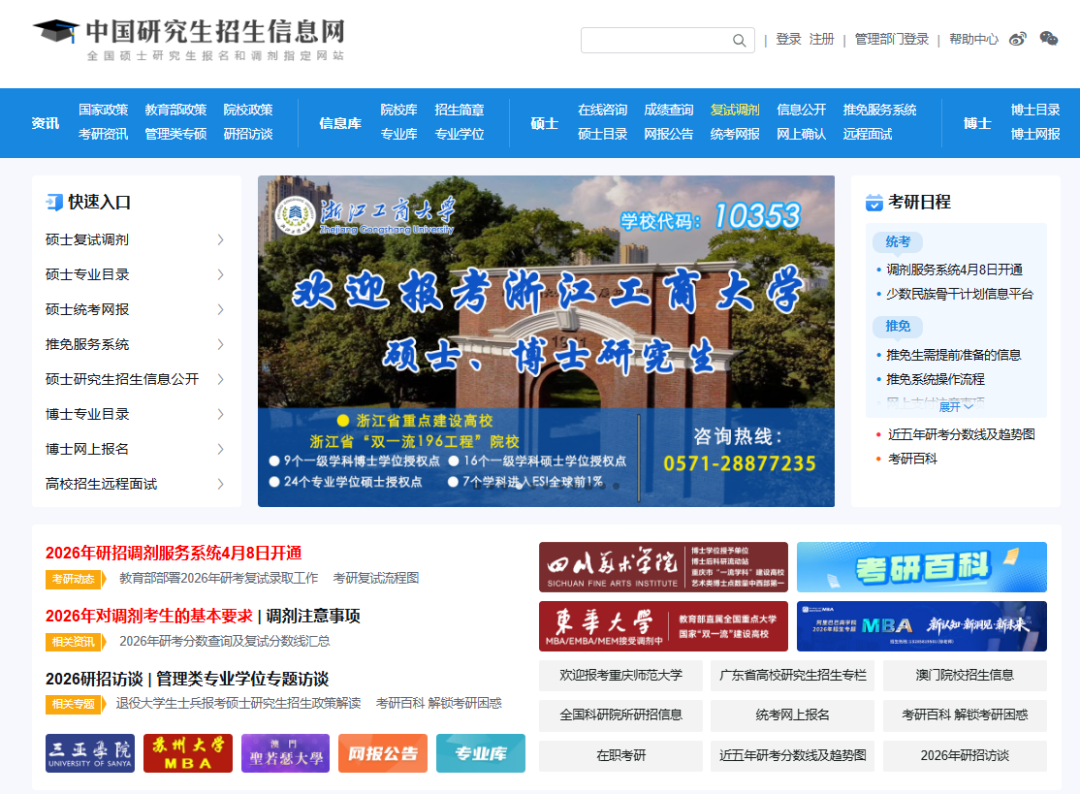This screenshot has height=794, width=1080.
Task: Click the graduation cap site logo
Action: (56, 31)
